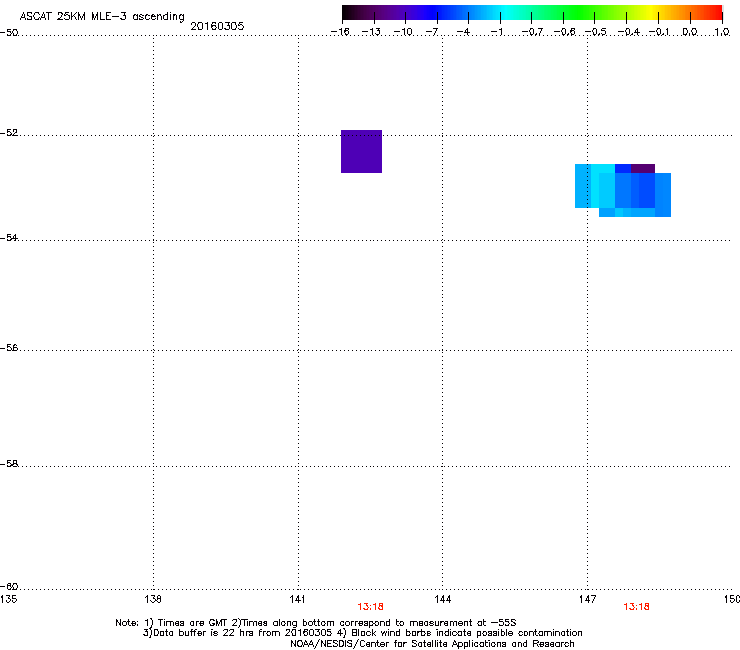
Task: Click the color bar label -0.7
Action: click(532, 32)
